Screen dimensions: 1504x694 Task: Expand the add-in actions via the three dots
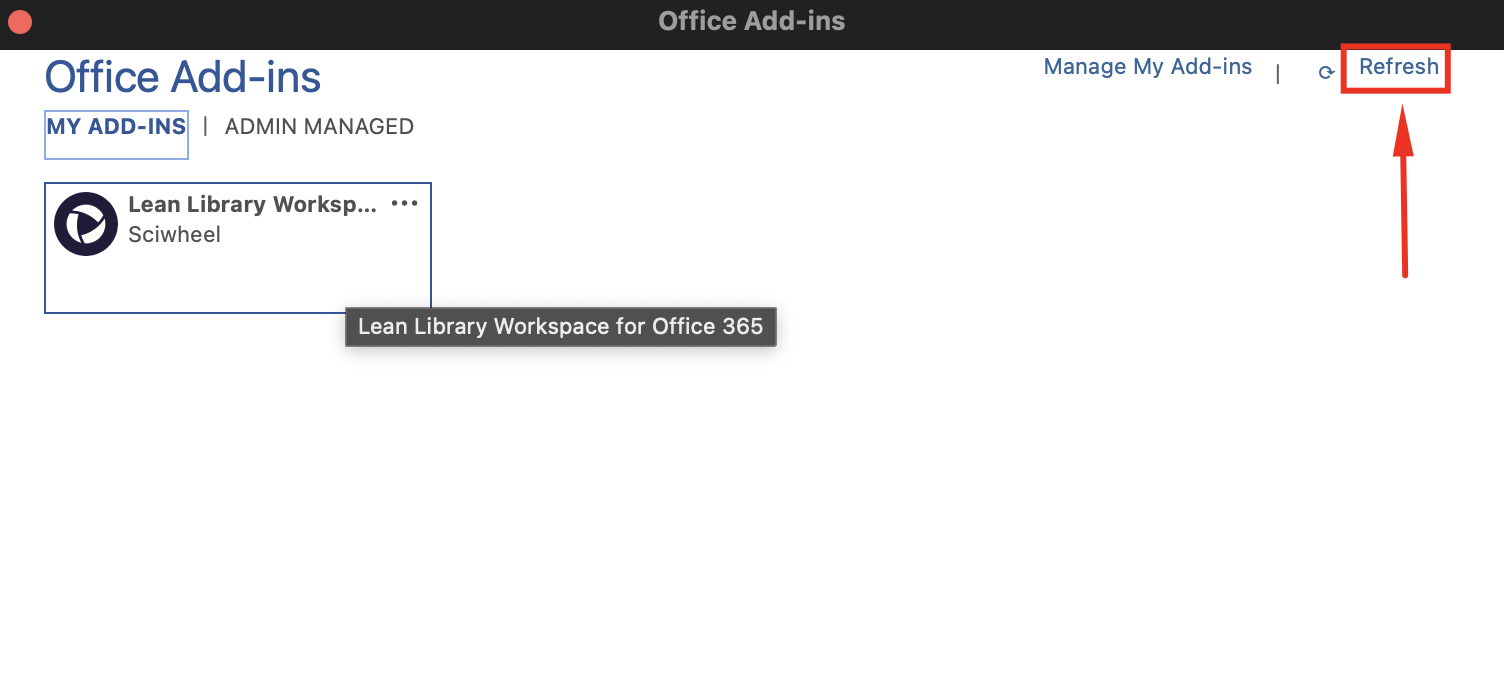[404, 203]
